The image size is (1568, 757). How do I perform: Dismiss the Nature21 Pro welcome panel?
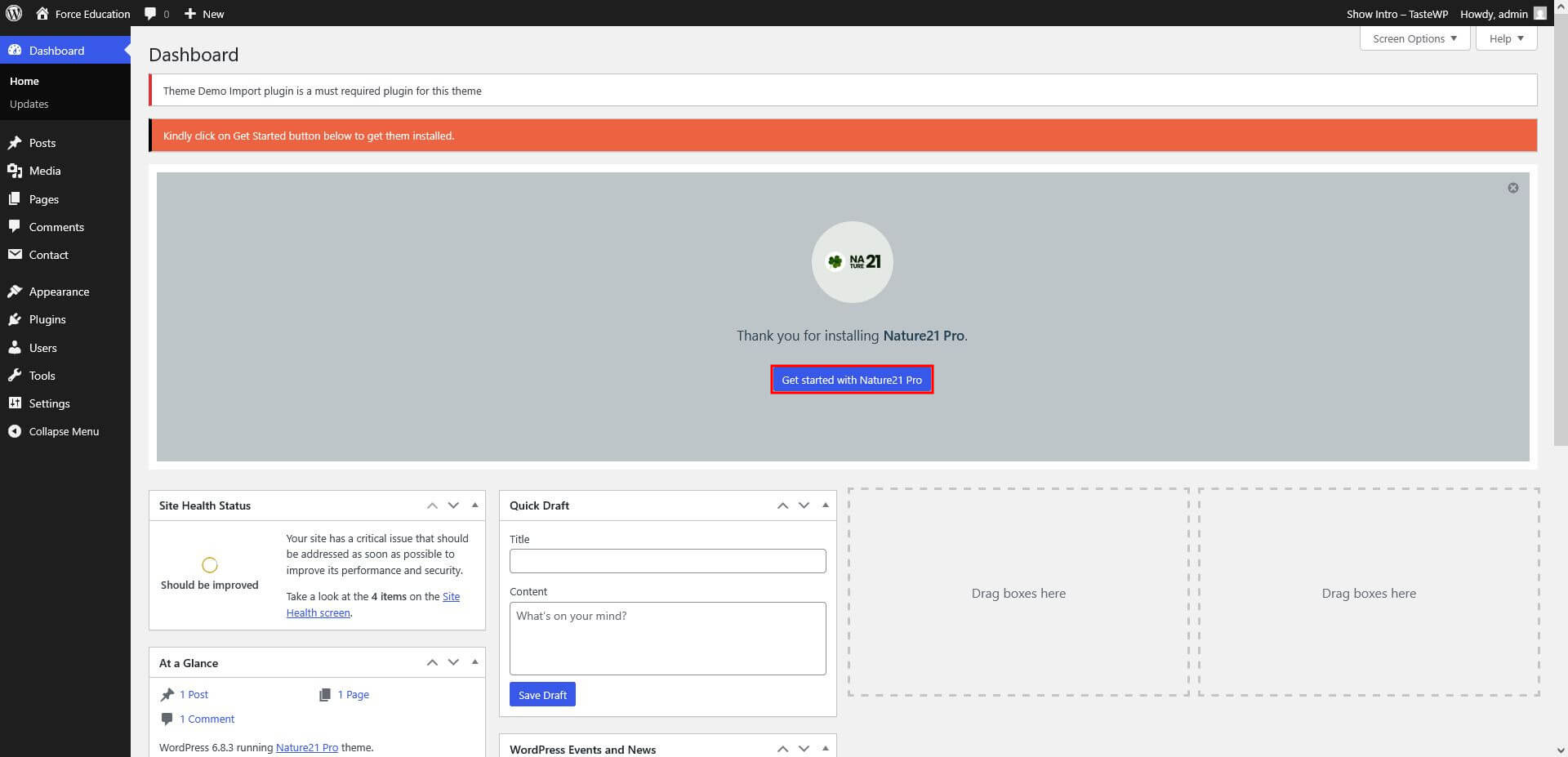pos(1512,188)
